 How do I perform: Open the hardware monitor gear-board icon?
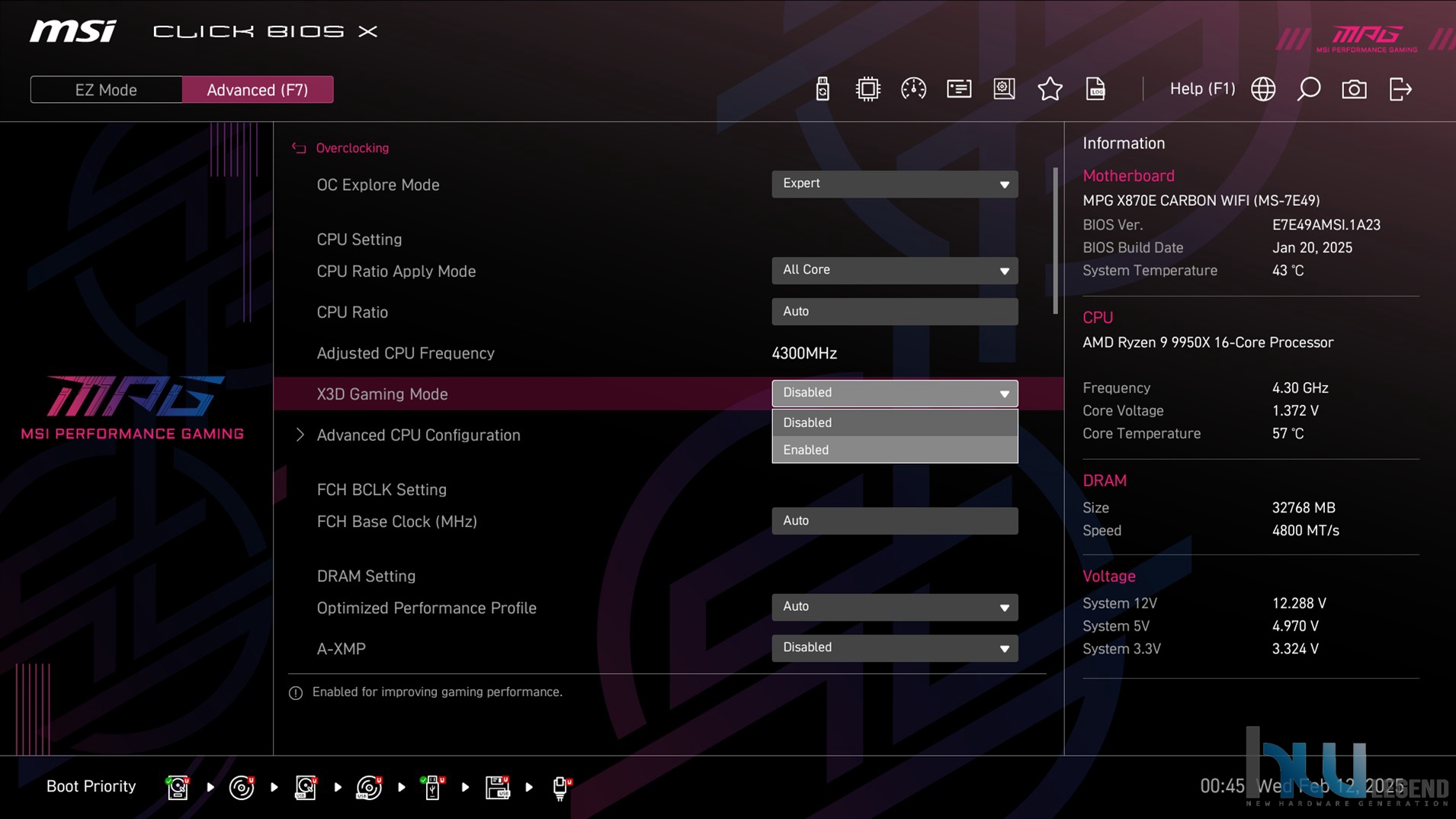[1004, 89]
